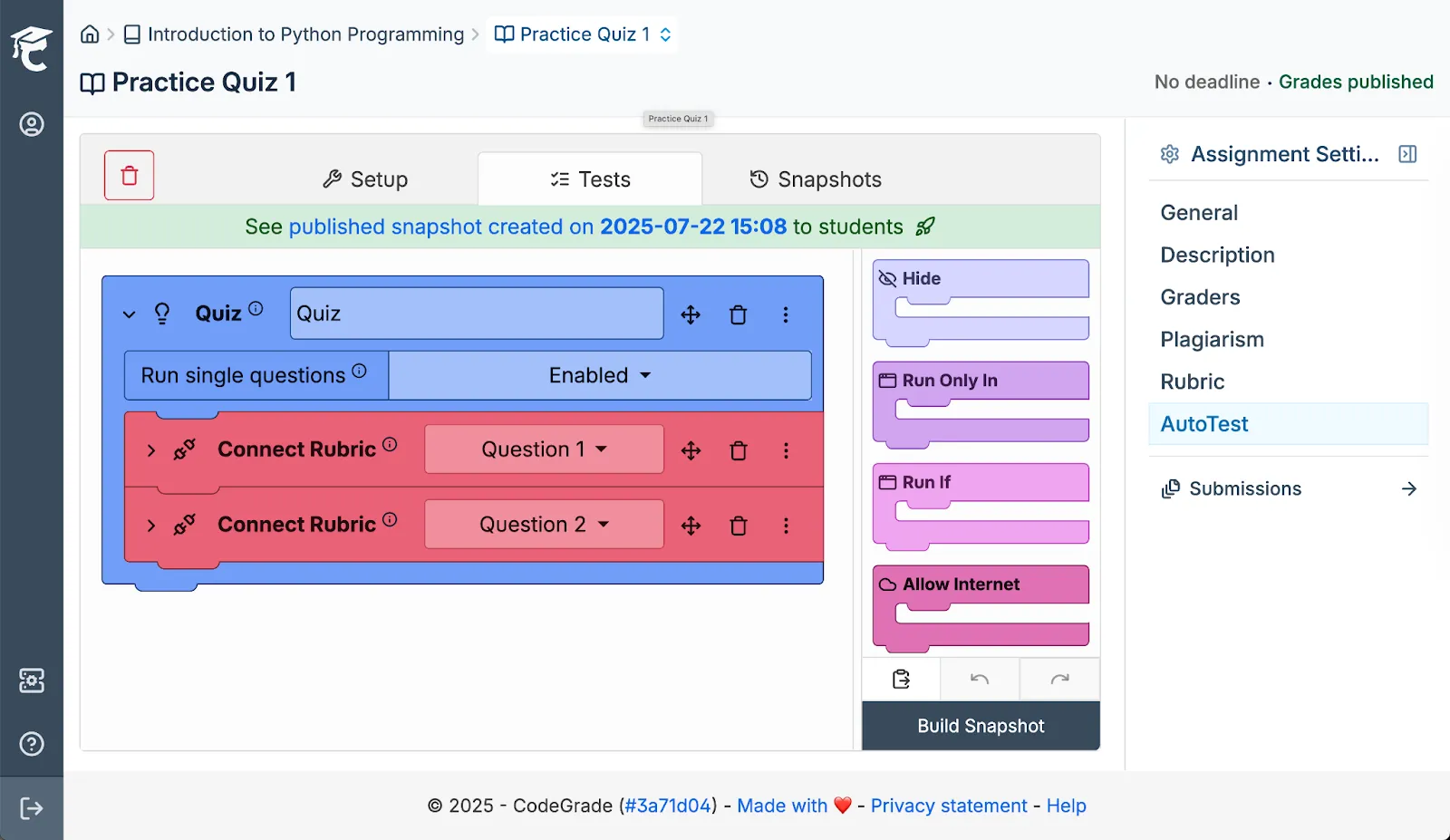Viewport: 1450px width, 840px height.
Task: Open Description settings
Action: [x=1289, y=255]
